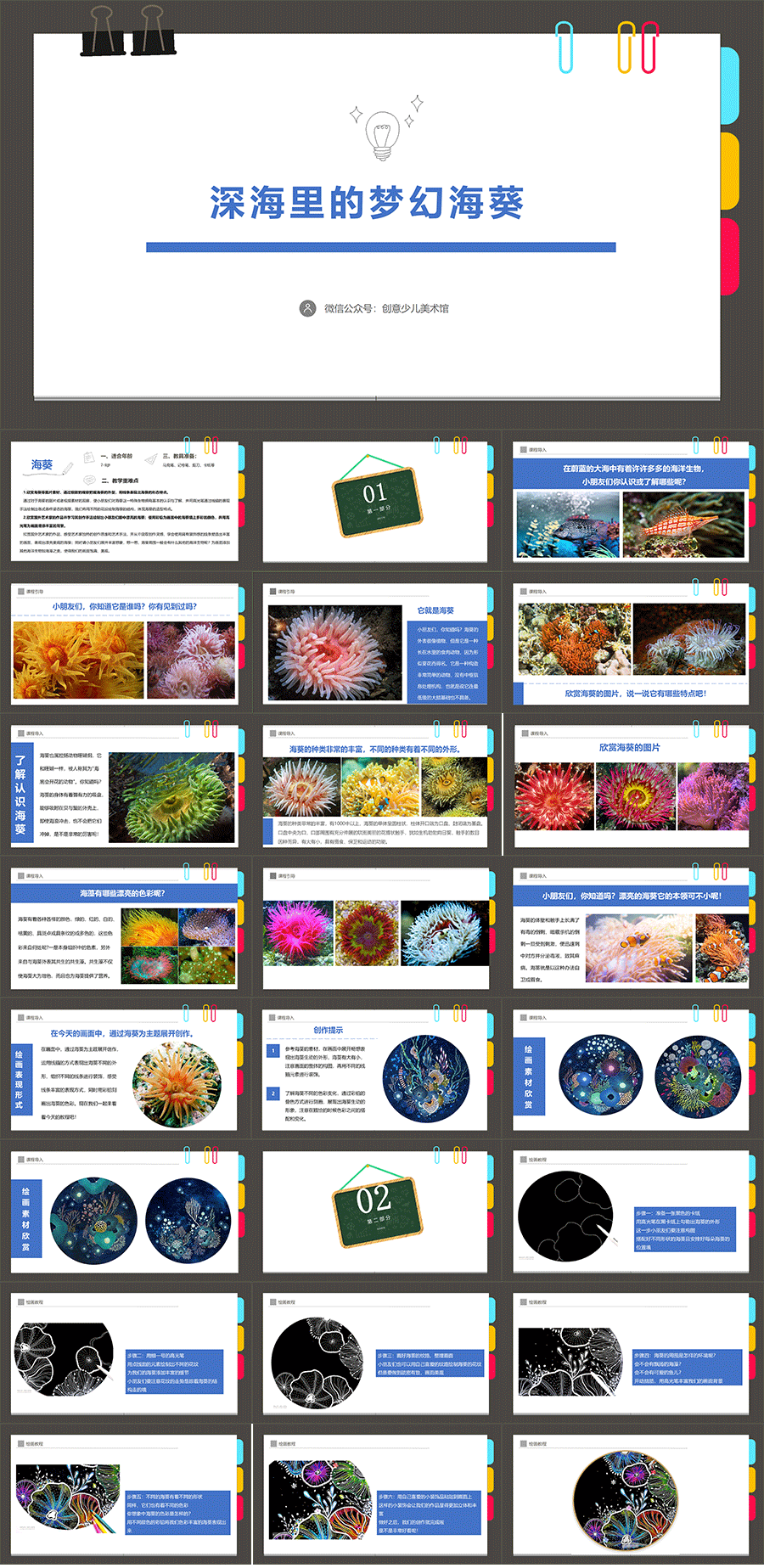Open the 了解认识海葵 slide thumbnail
This screenshot has height=1568, width=764.
[124, 785]
